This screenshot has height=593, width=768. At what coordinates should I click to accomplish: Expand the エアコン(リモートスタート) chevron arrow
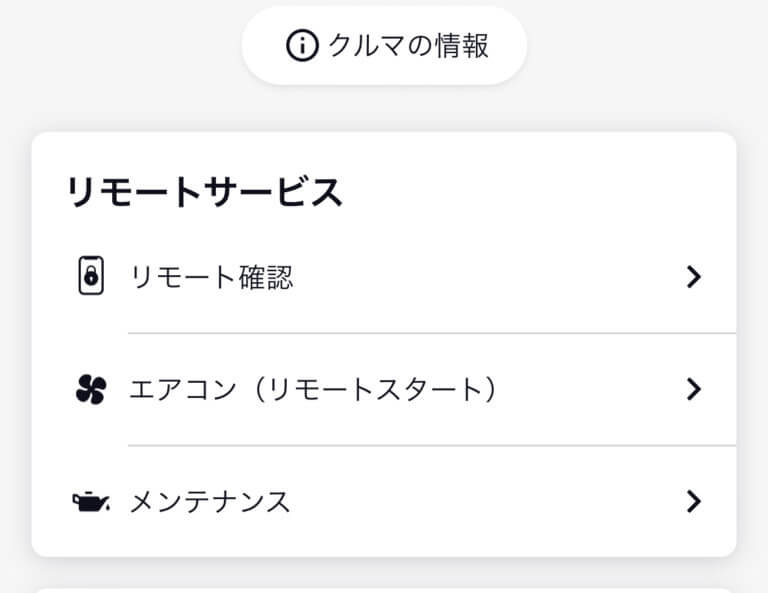(694, 389)
